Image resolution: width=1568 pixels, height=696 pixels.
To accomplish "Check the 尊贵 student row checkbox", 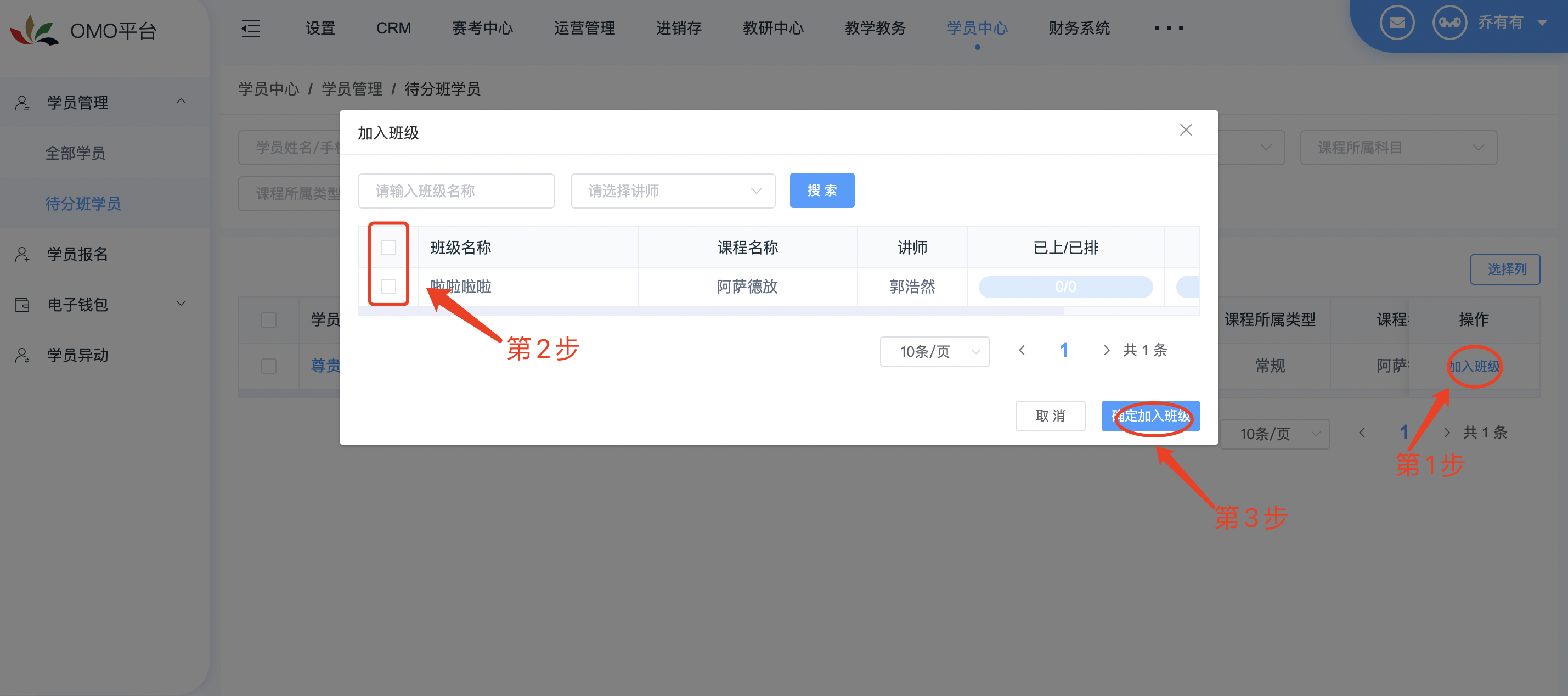I will [268, 366].
